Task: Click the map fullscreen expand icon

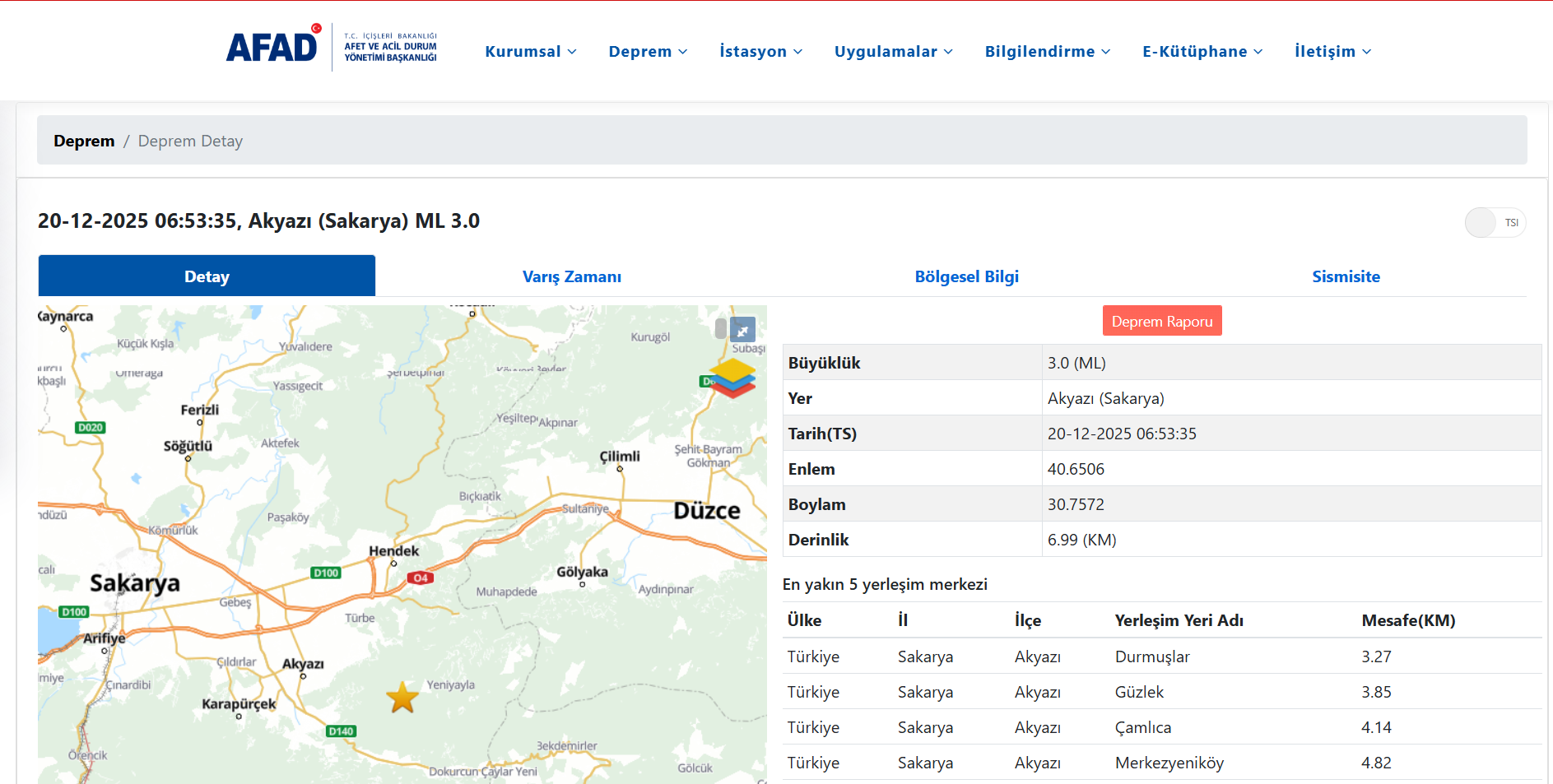Action: tap(742, 330)
